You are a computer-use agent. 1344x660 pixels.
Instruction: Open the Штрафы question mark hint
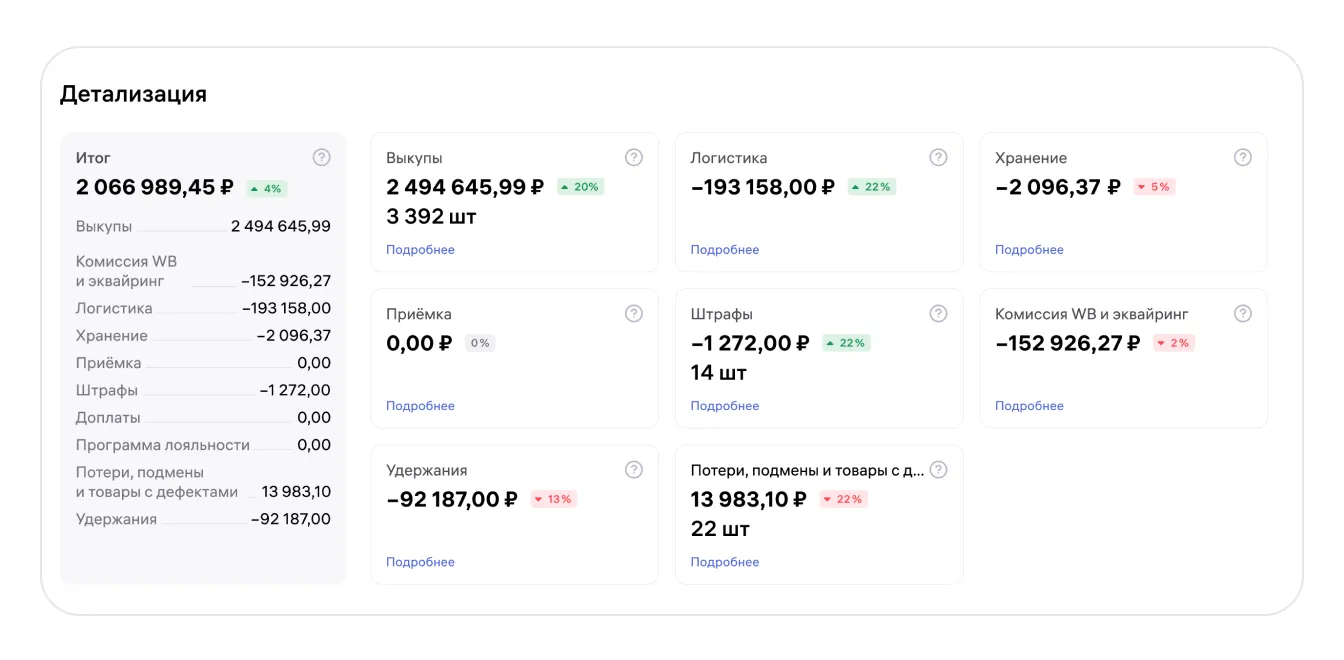point(938,313)
